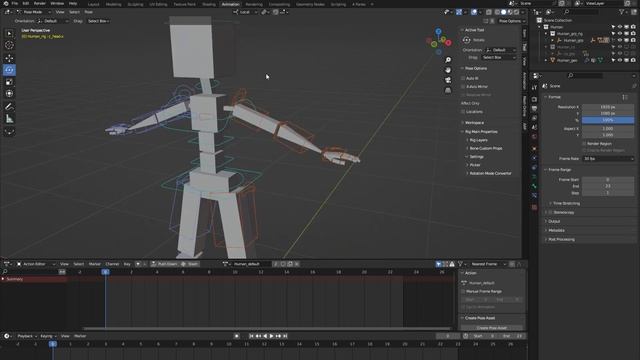Click the red X axis on navigation gizmo

(x=448, y=42)
